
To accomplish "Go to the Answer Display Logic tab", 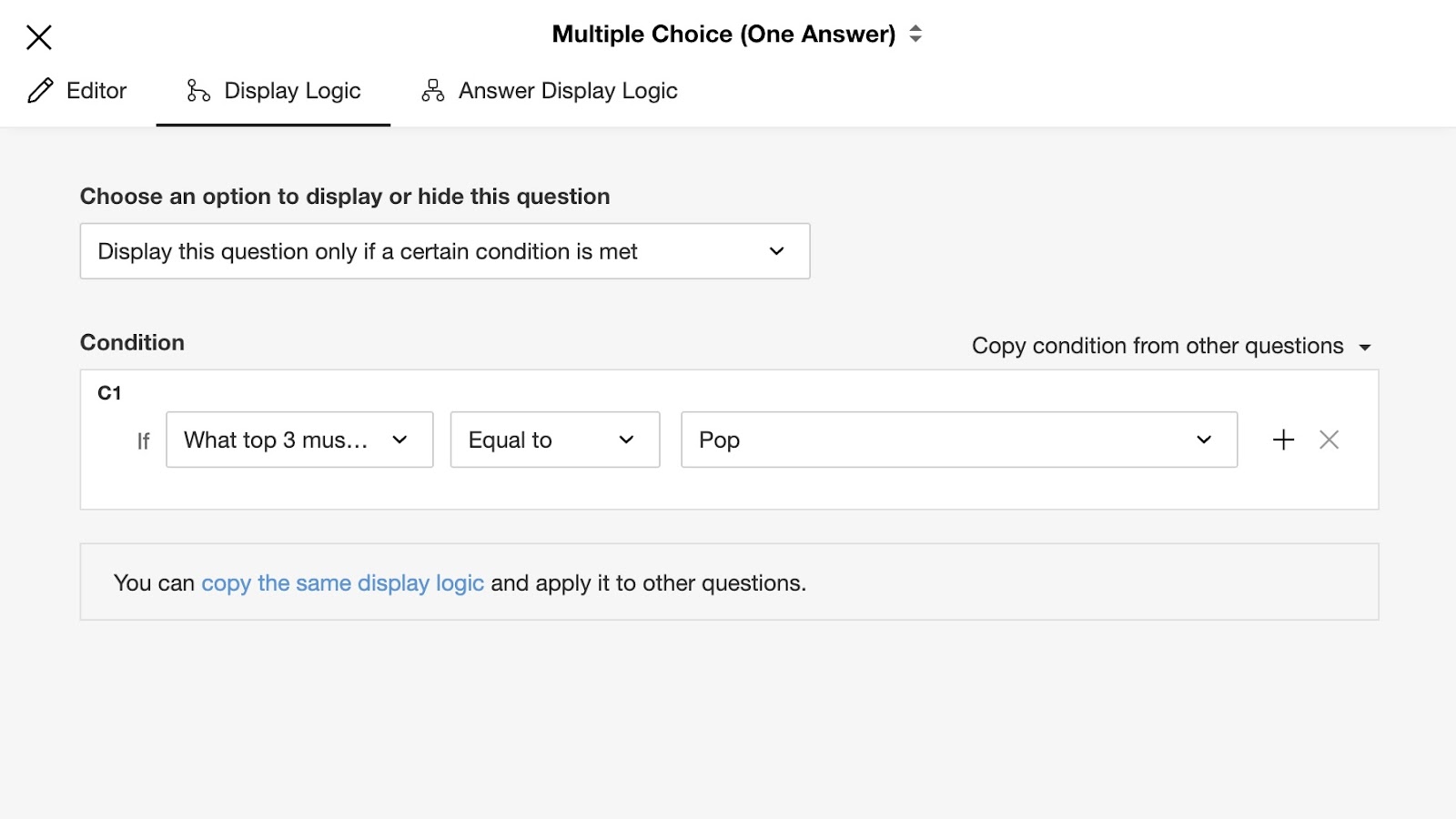I will click(568, 91).
